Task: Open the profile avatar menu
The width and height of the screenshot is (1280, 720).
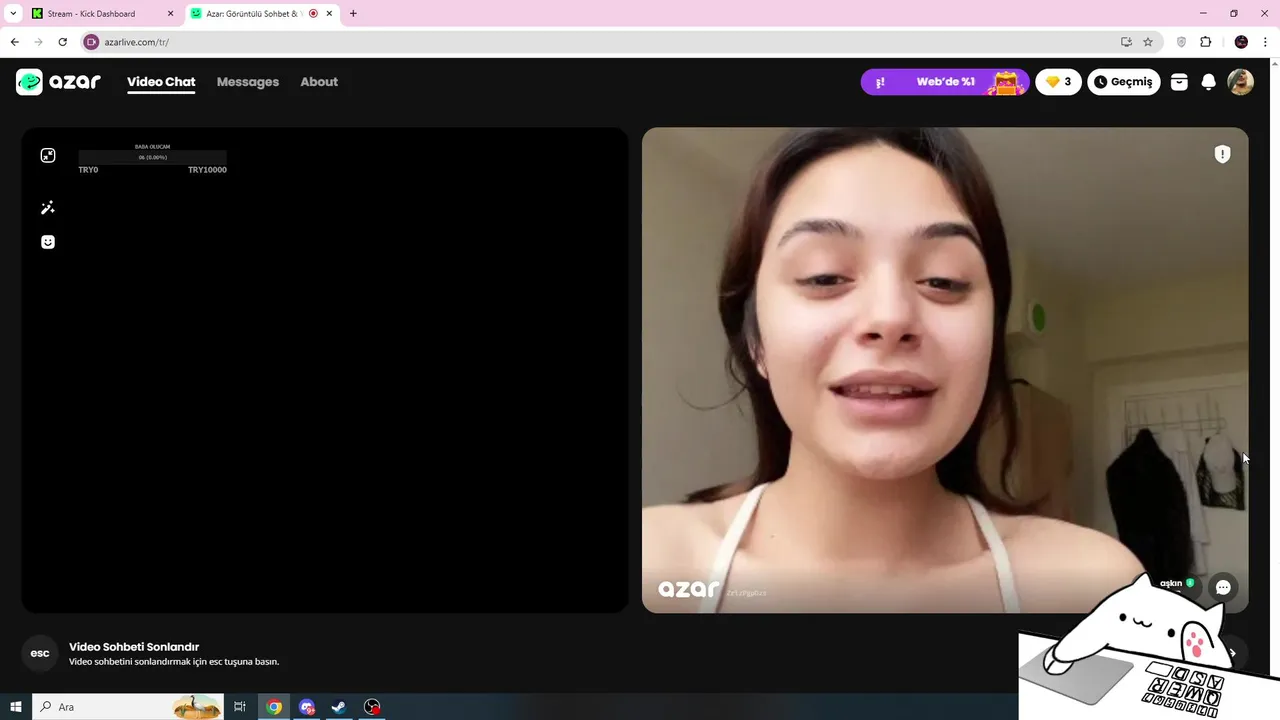Action: (1240, 82)
